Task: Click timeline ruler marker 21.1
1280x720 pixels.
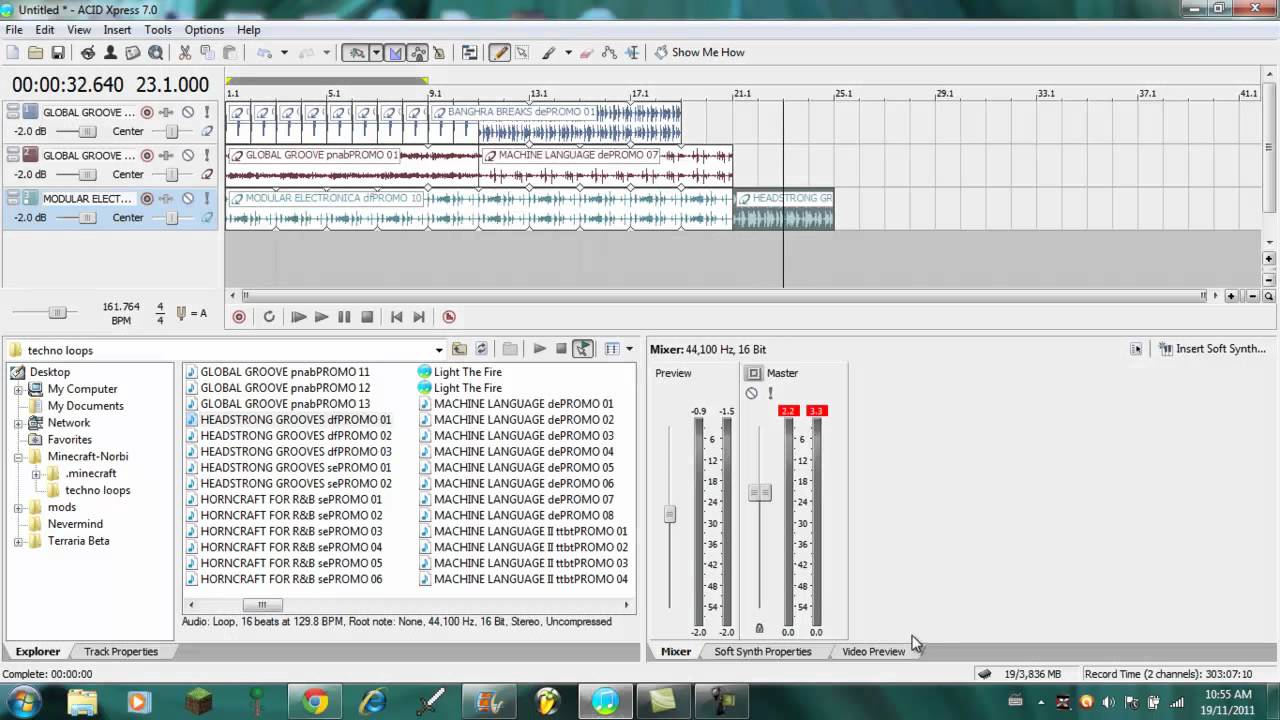Action: tap(741, 93)
